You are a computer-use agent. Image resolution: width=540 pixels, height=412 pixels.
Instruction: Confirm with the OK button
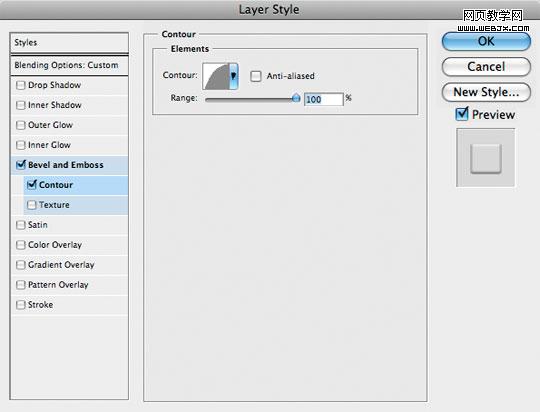pos(486,41)
